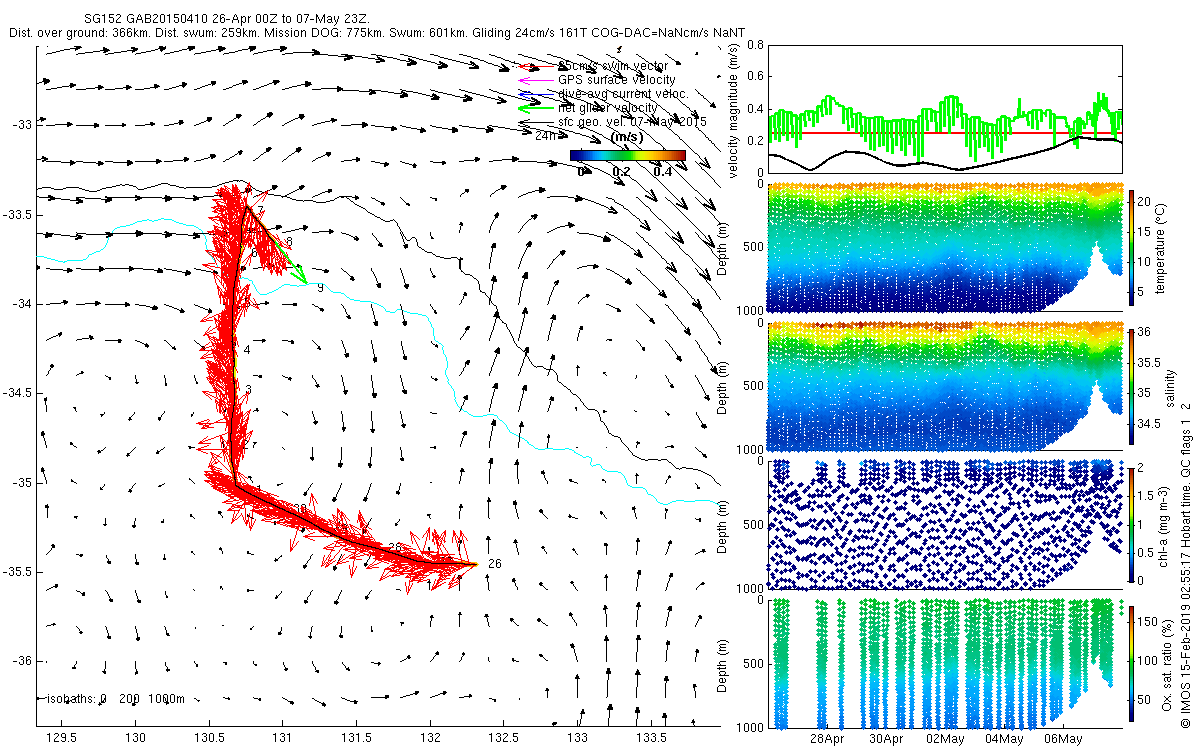Click the temperature colorbar
This screenshot has height=750, width=1200.
(1132, 246)
